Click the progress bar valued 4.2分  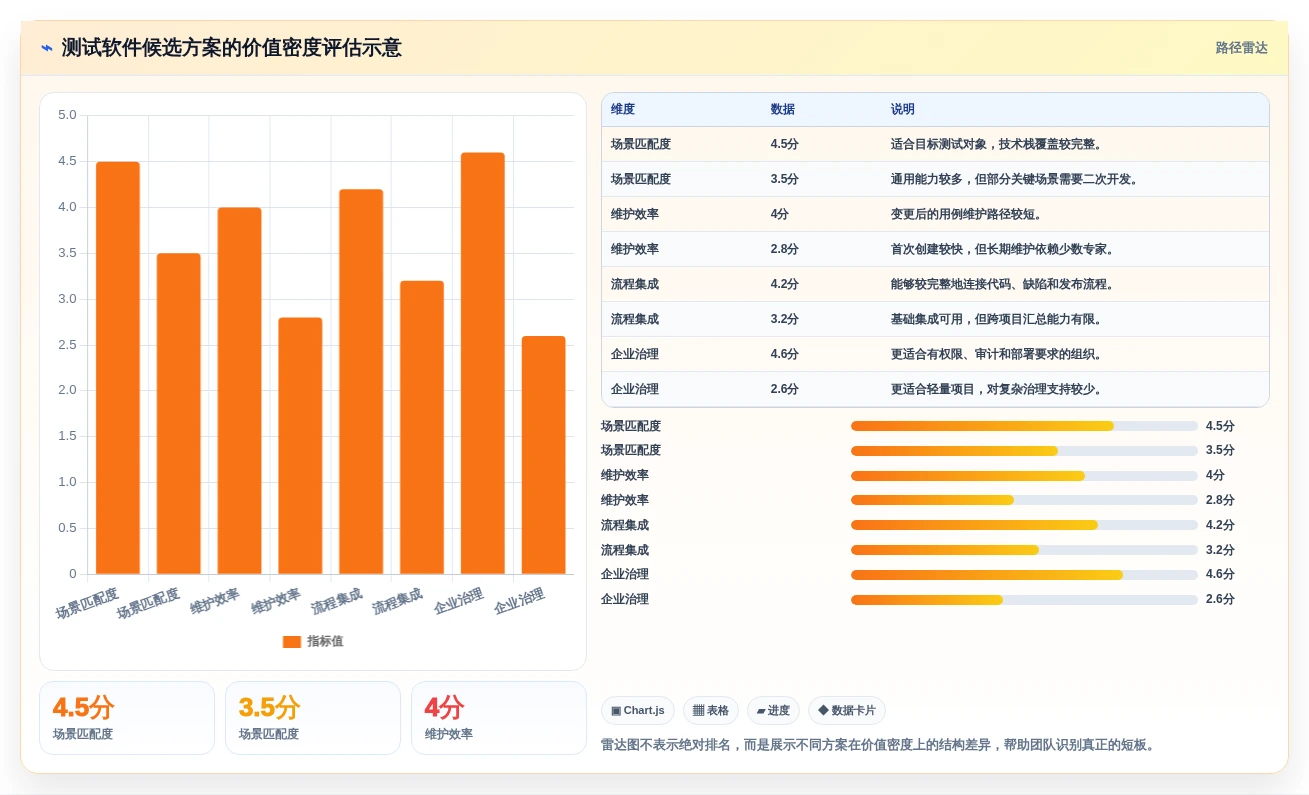pyautogui.click(x=1024, y=525)
